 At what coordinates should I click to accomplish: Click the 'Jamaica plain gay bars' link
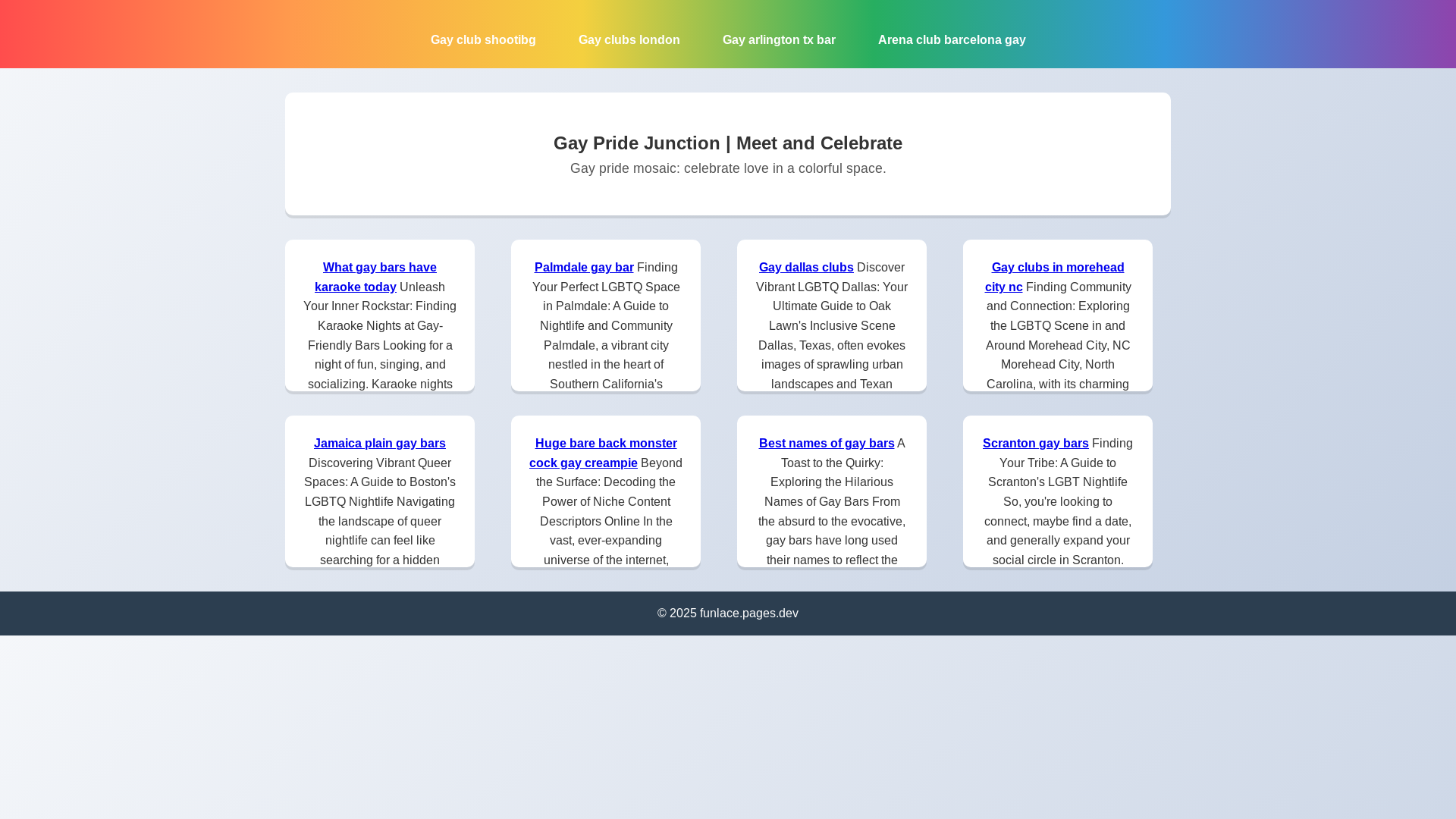tap(380, 443)
